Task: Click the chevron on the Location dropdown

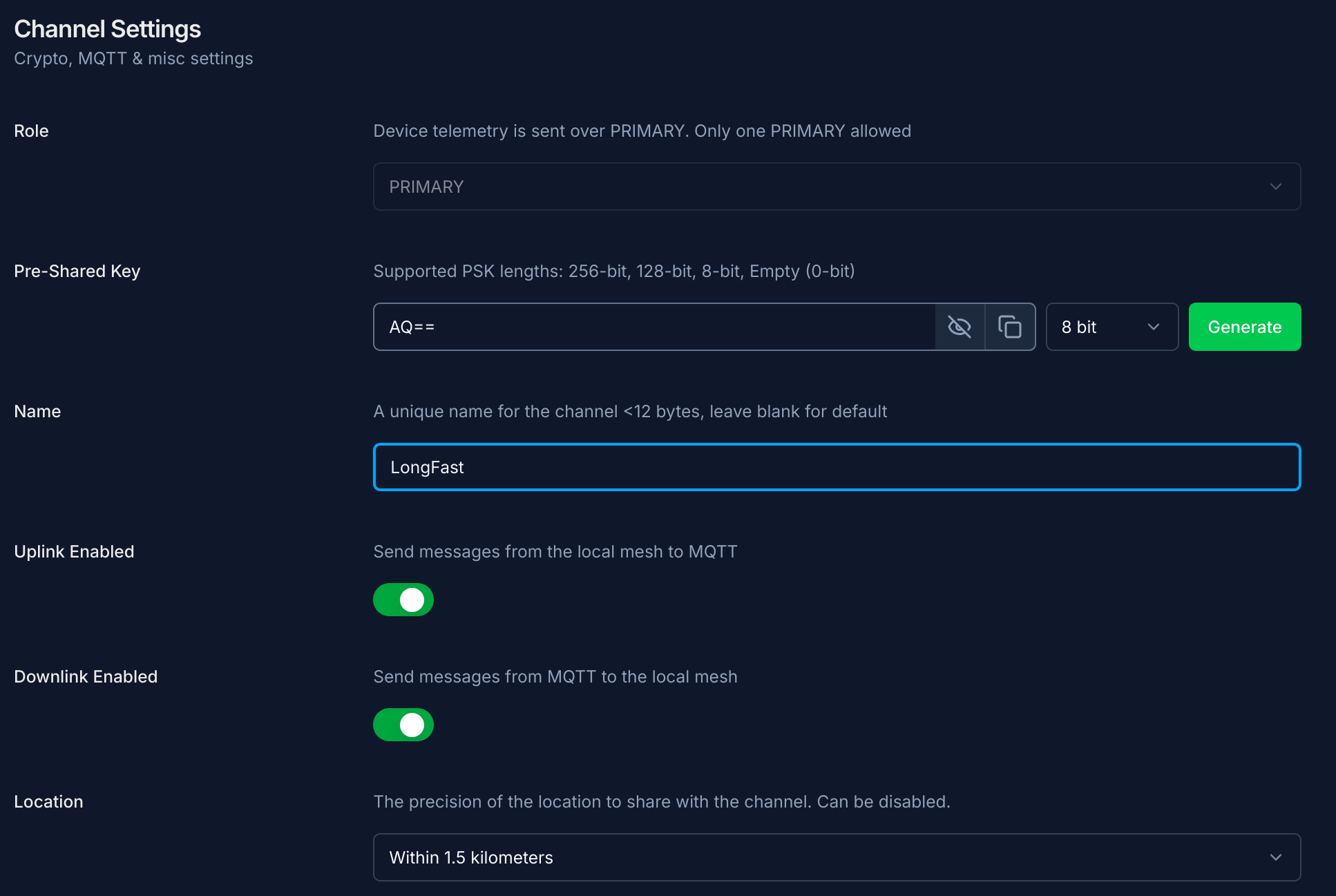Action: click(x=1275, y=857)
